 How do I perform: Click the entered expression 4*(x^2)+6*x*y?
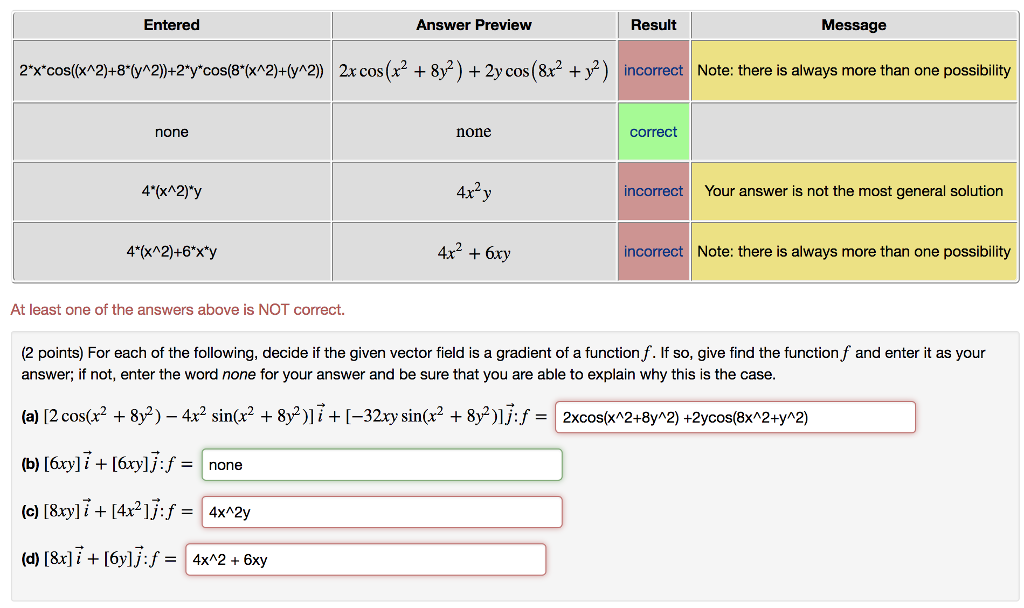[x=171, y=251]
